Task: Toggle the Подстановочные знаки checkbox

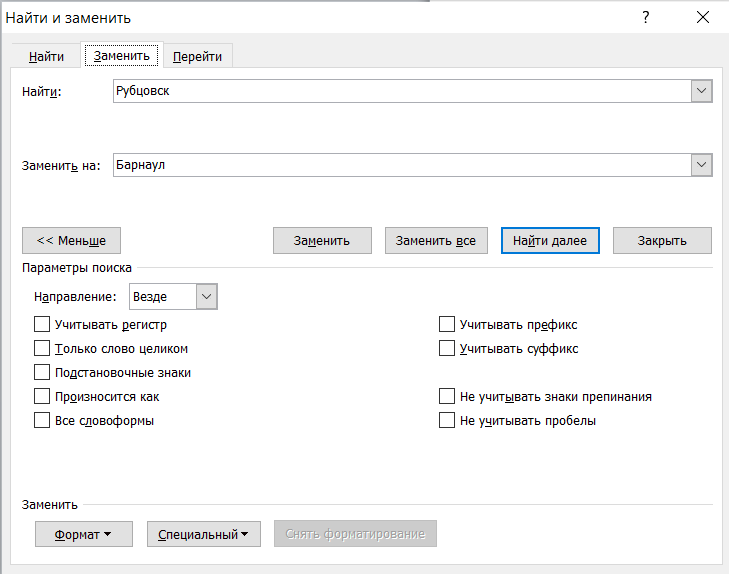Action: (x=42, y=373)
